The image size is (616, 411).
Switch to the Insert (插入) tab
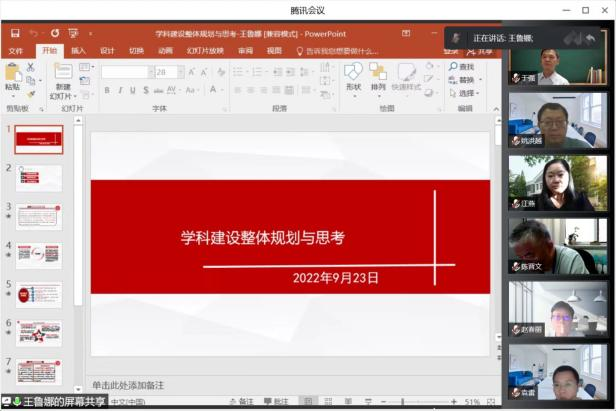pyautogui.click(x=78, y=50)
